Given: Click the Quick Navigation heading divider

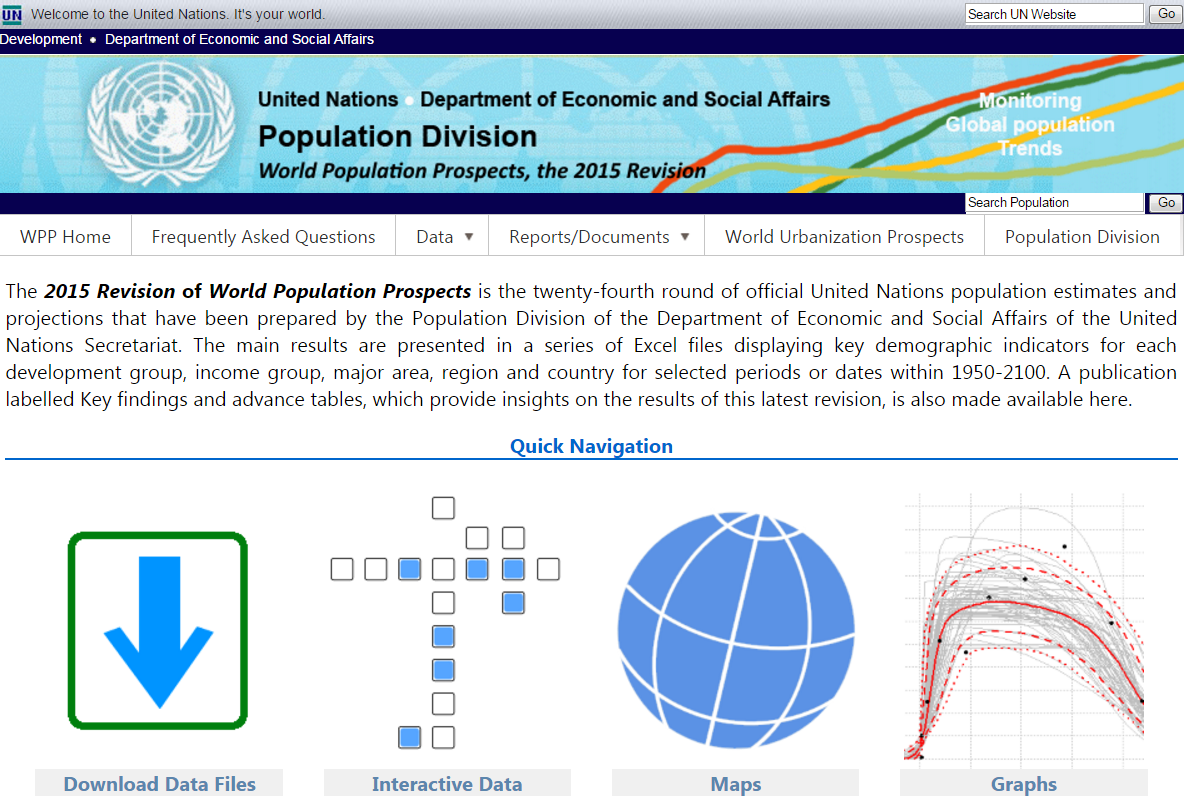Looking at the screenshot, I should tap(591, 446).
